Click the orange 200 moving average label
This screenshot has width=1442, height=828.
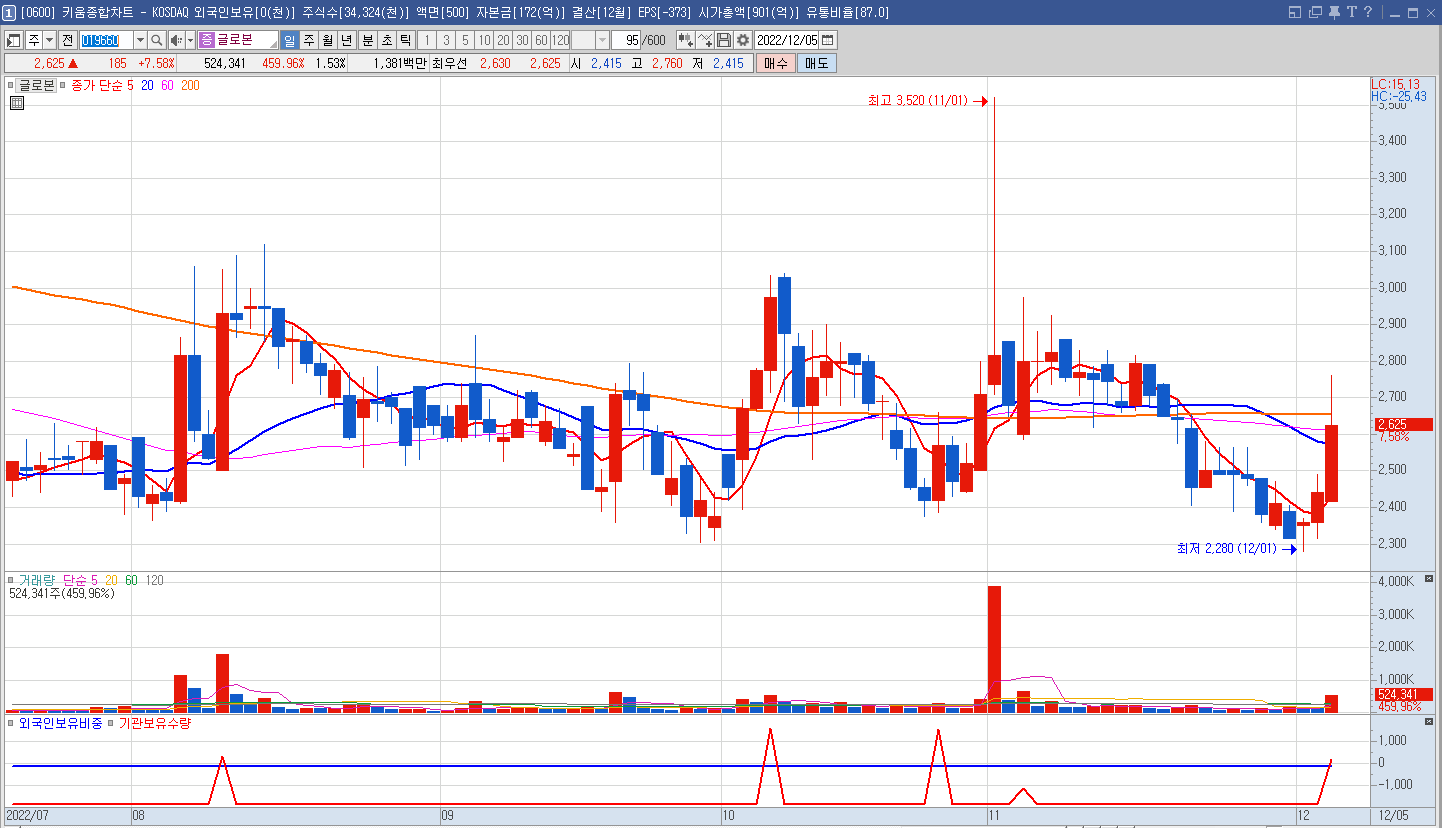tap(190, 85)
